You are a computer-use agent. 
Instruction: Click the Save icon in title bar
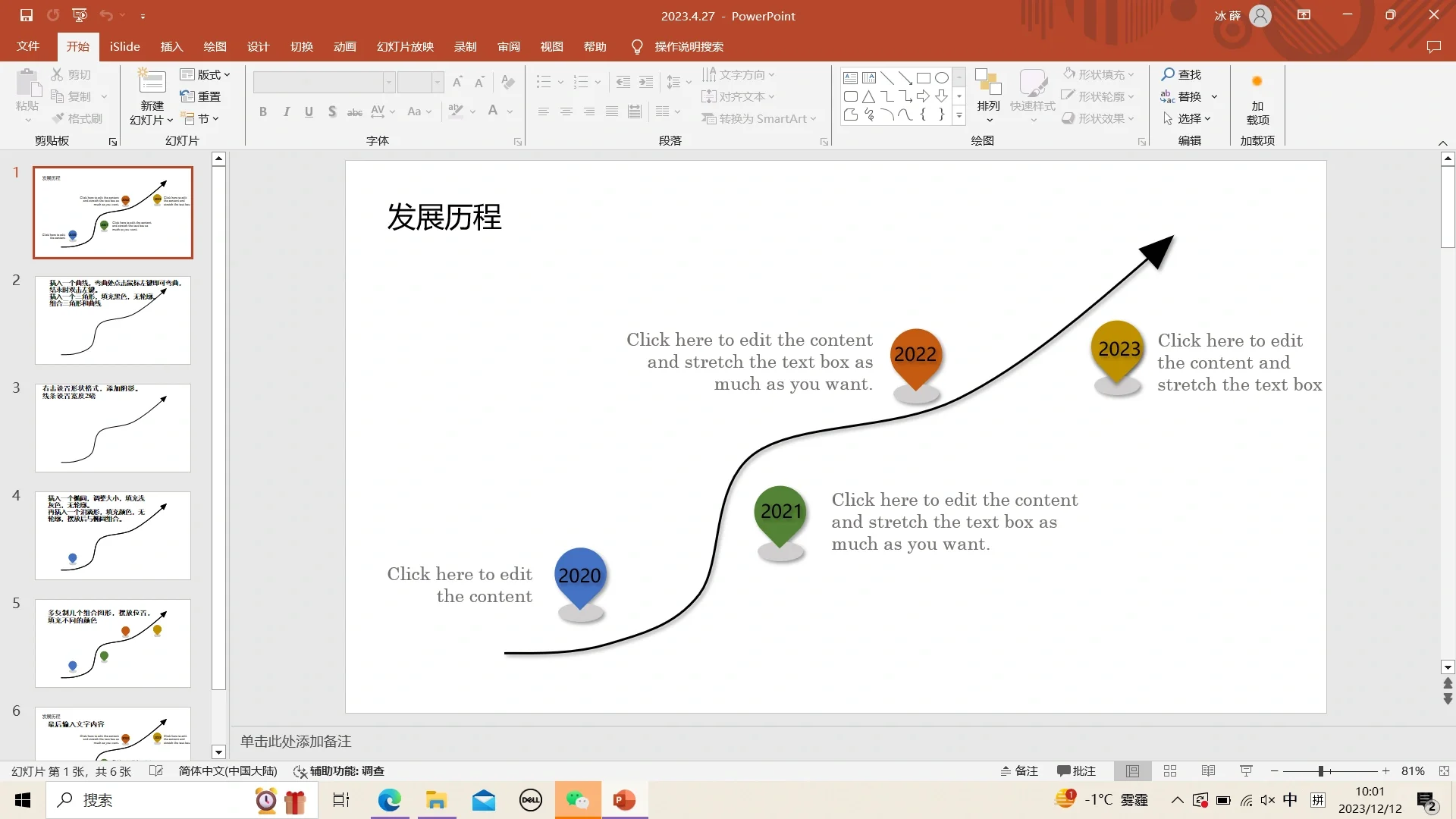pos(27,15)
